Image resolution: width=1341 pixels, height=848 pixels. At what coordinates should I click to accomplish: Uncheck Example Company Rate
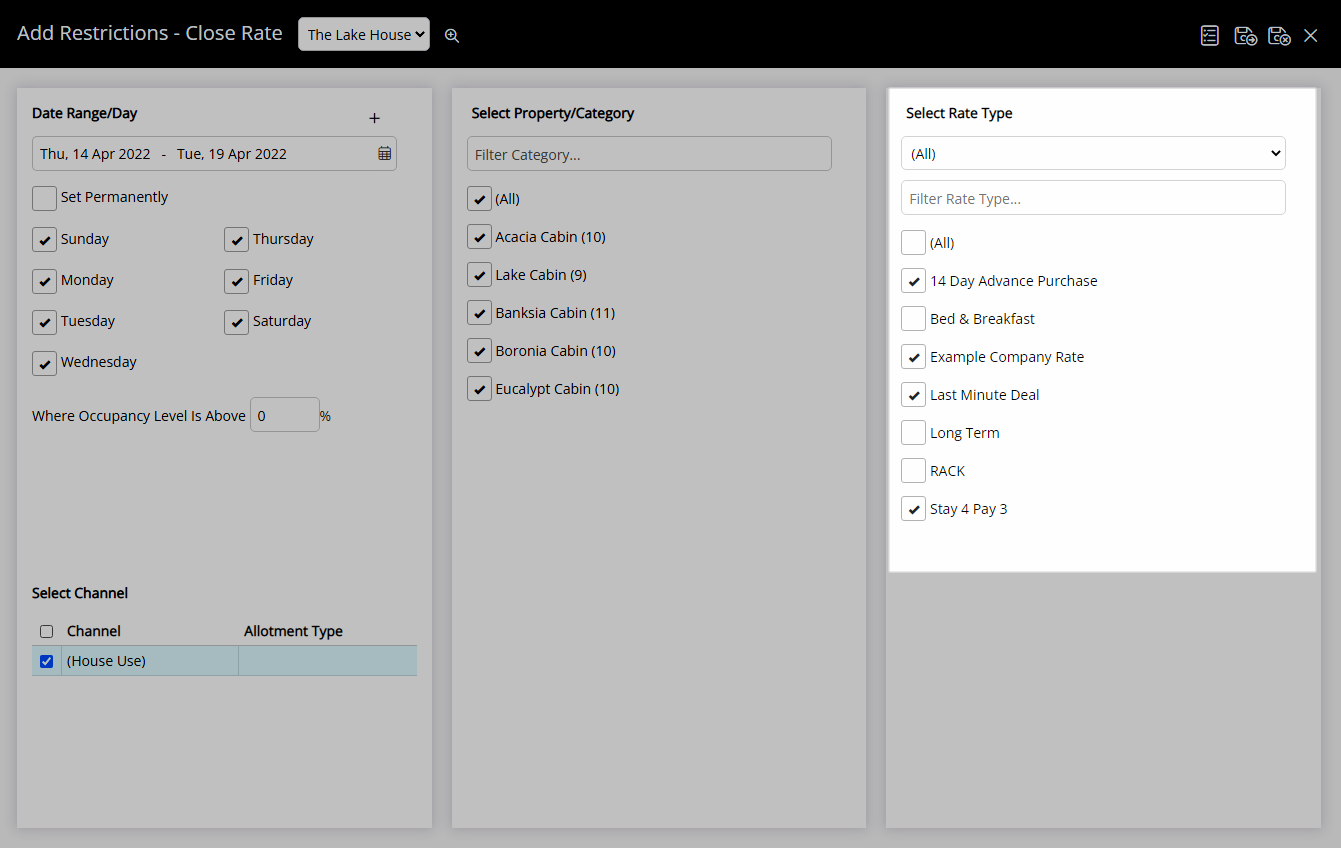[913, 357]
